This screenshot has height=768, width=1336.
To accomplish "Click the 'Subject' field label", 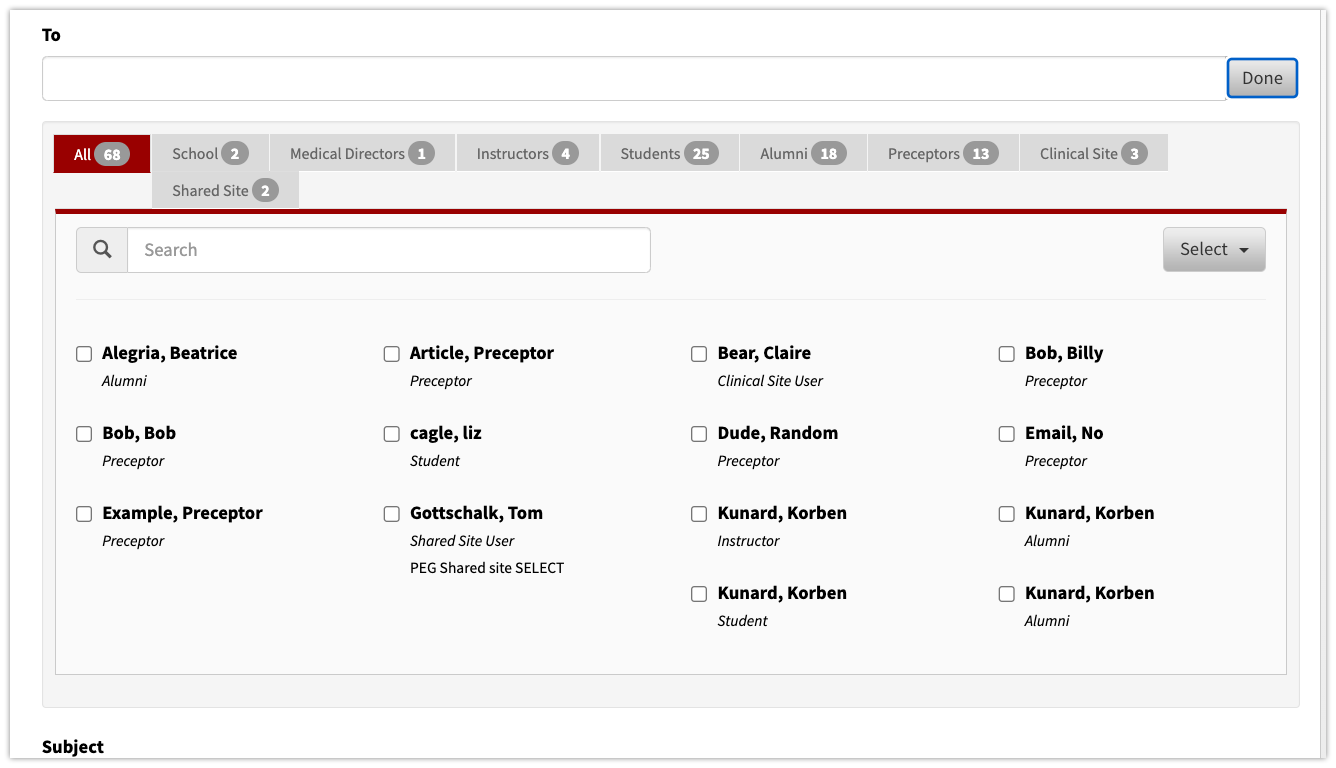I will pyautogui.click(x=73, y=747).
